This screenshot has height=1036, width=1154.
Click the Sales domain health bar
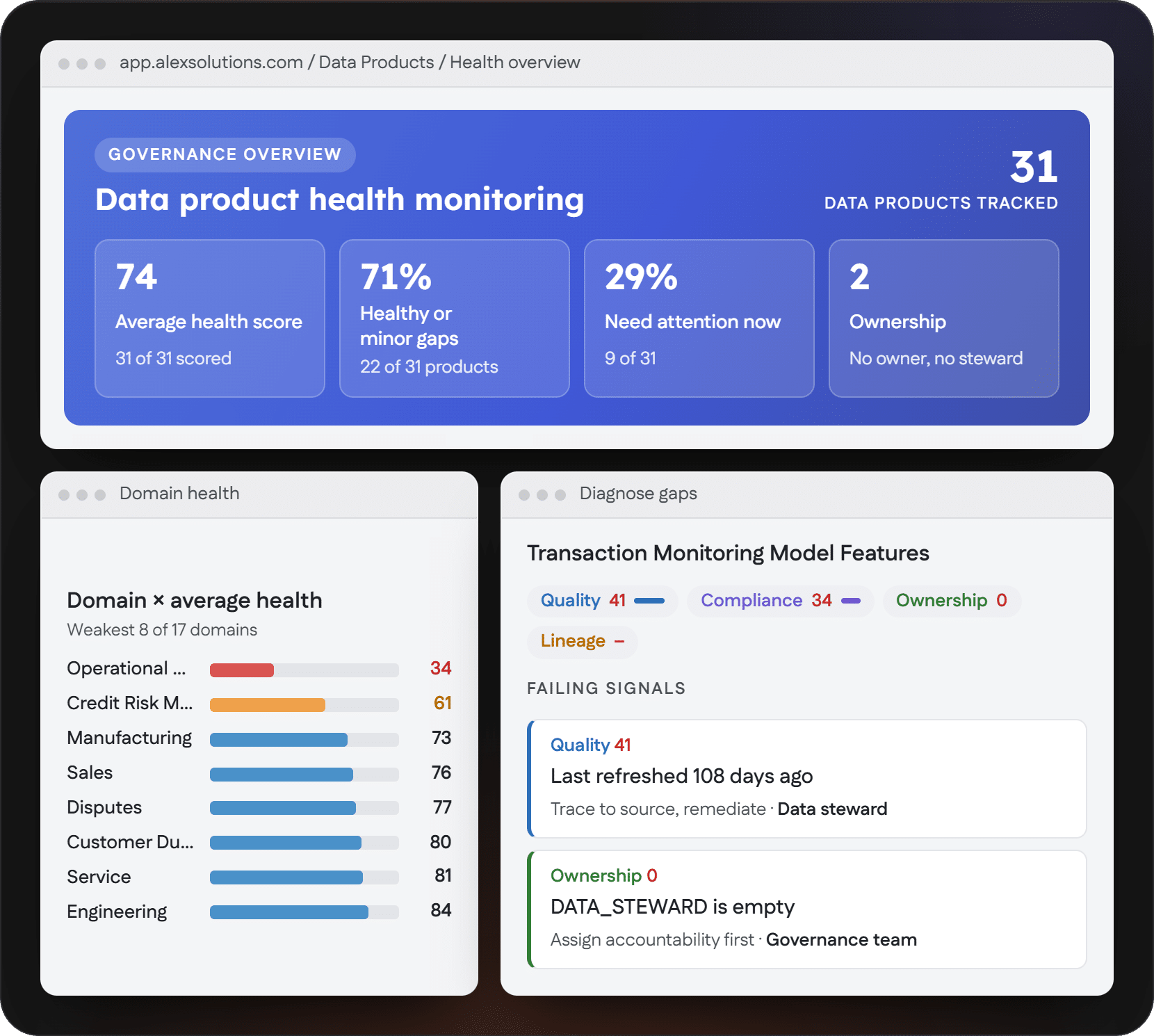click(x=304, y=775)
